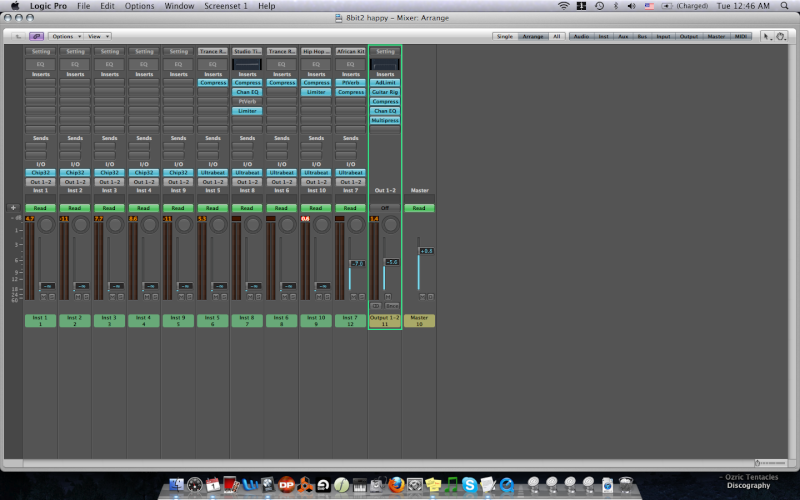
Task: Click the pan knob on Inst 10
Action: [322, 224]
